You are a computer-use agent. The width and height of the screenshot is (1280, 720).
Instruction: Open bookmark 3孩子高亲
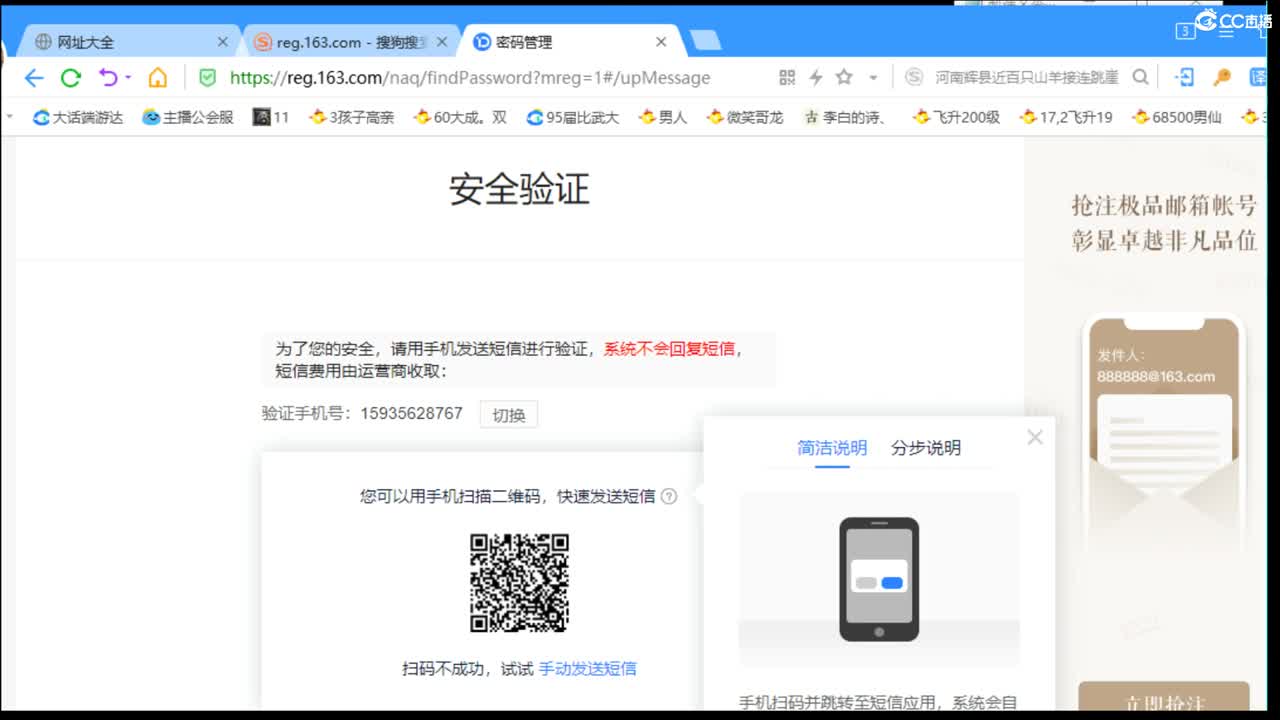(x=352, y=117)
